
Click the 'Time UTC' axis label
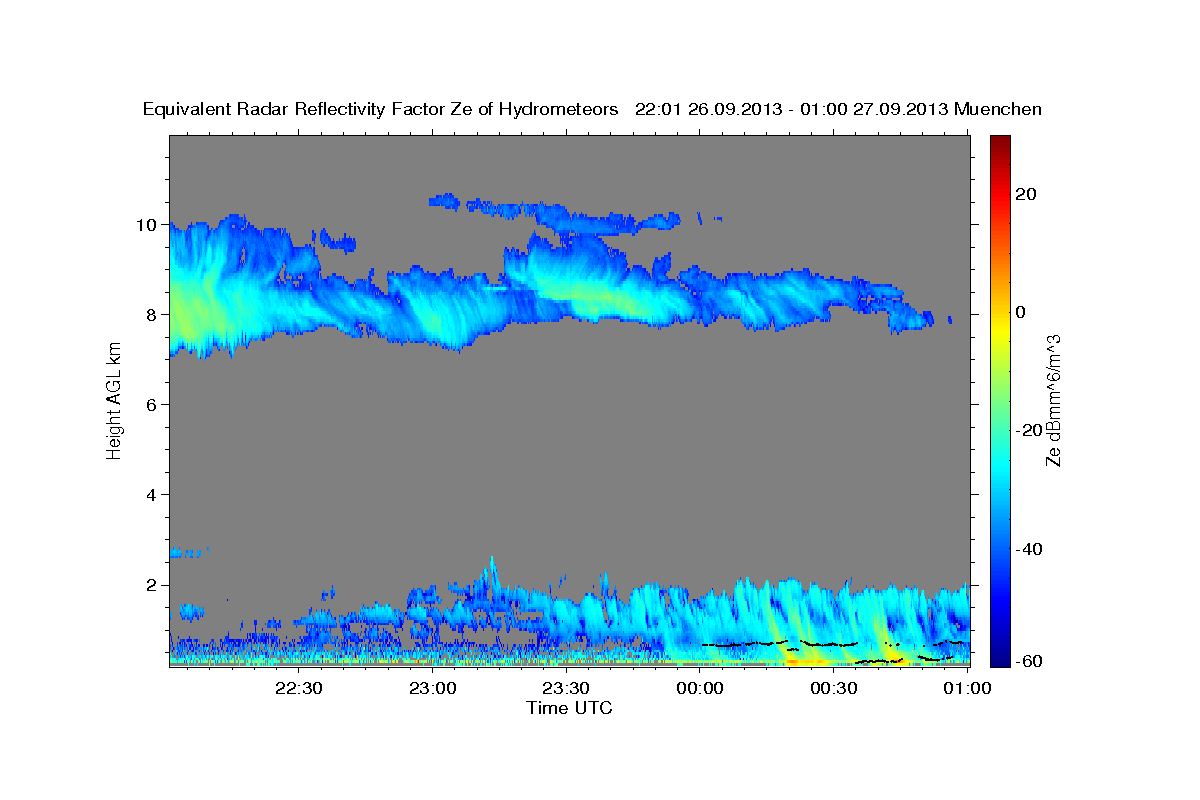pos(569,708)
